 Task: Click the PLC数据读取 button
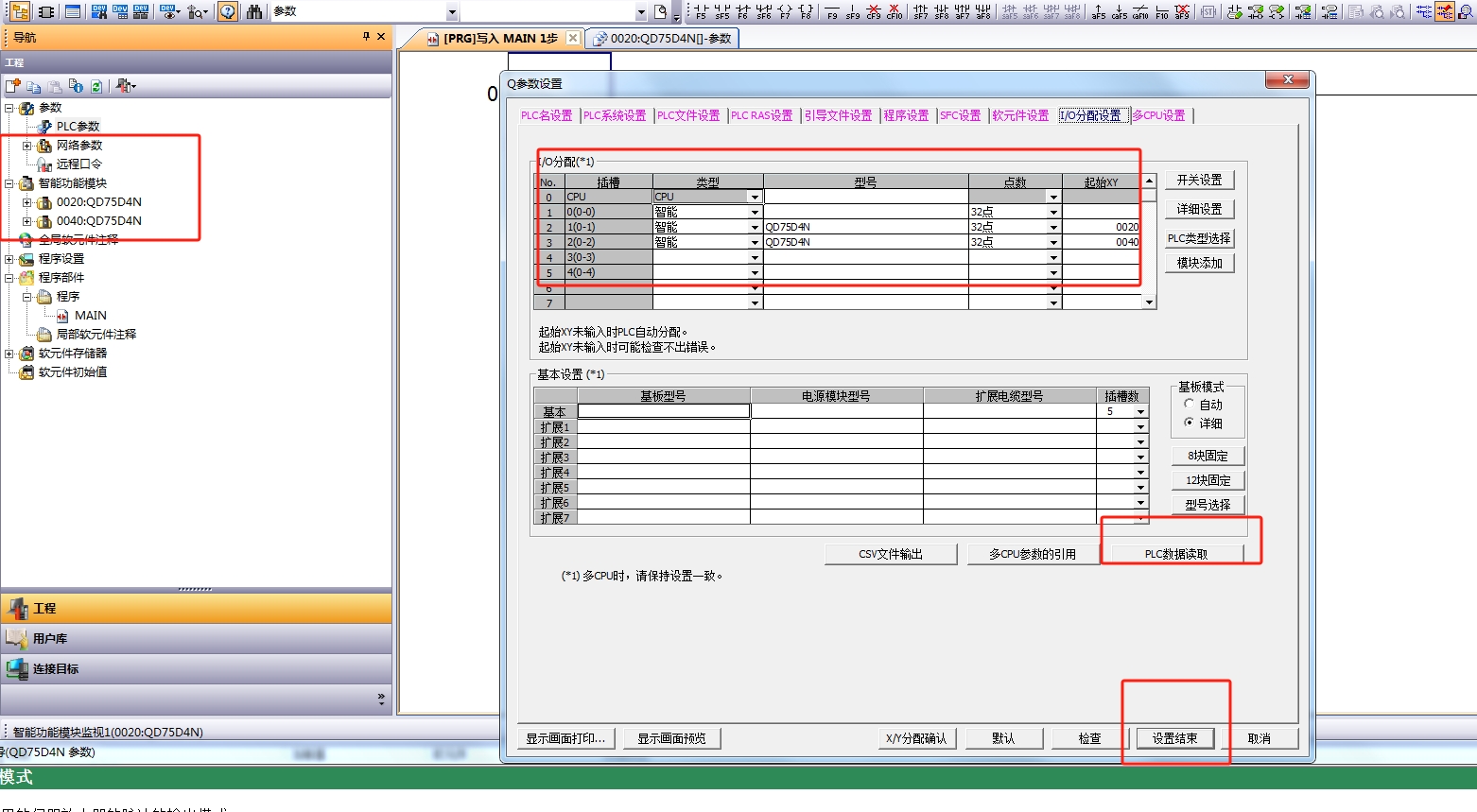tap(1175, 554)
